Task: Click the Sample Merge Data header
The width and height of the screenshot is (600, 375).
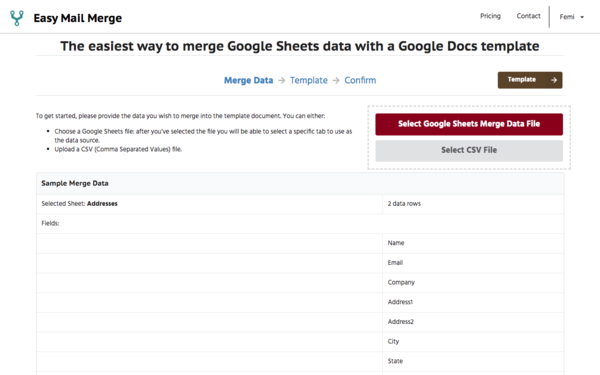Action: click(x=75, y=183)
